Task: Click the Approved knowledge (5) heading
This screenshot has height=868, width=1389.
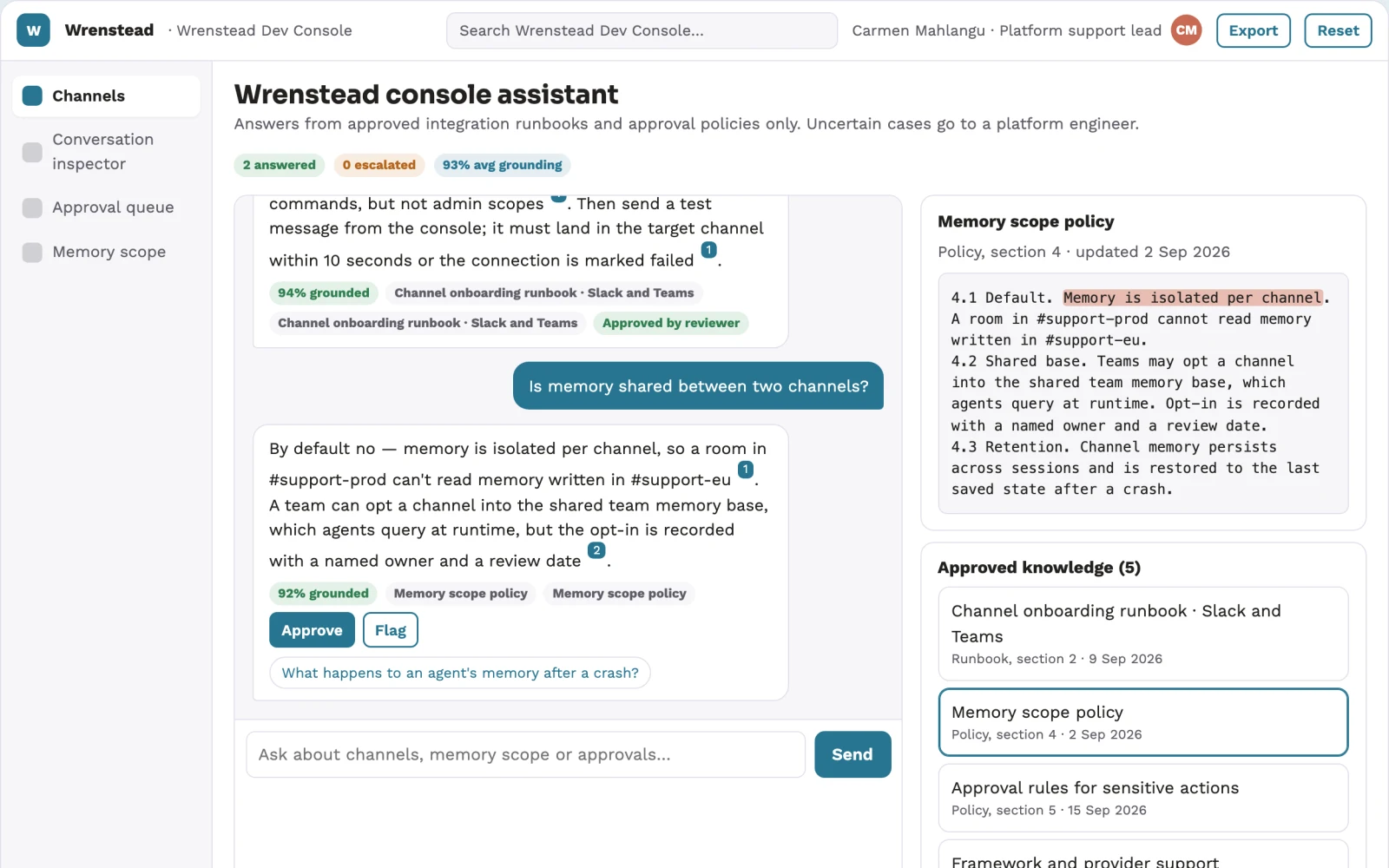Action: (x=1039, y=568)
